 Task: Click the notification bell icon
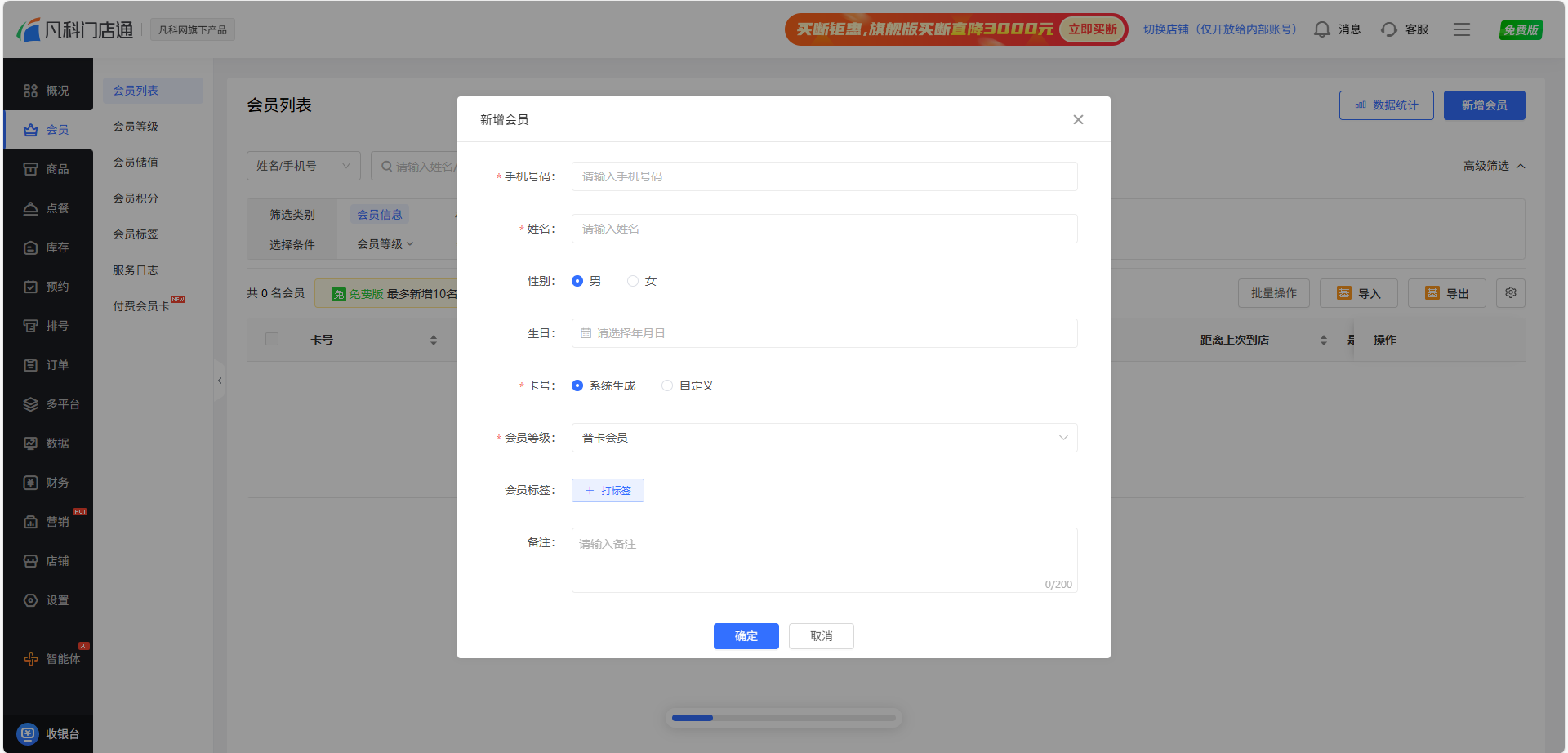click(1321, 29)
